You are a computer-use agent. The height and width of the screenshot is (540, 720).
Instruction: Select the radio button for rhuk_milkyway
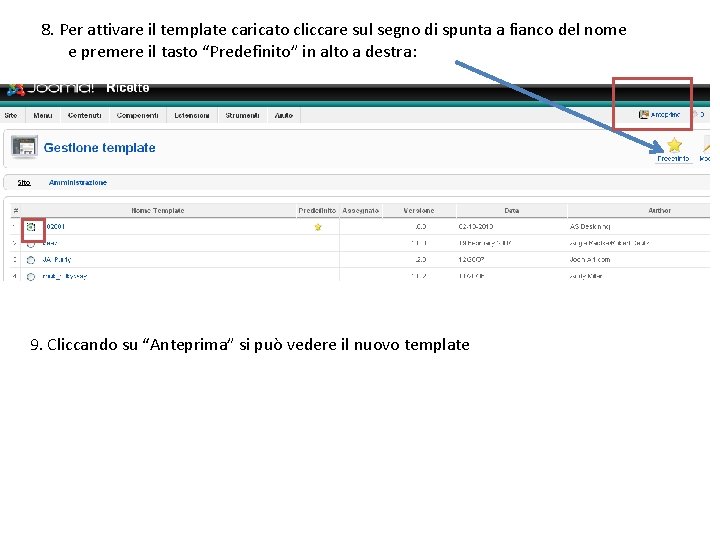pyautogui.click(x=31, y=276)
